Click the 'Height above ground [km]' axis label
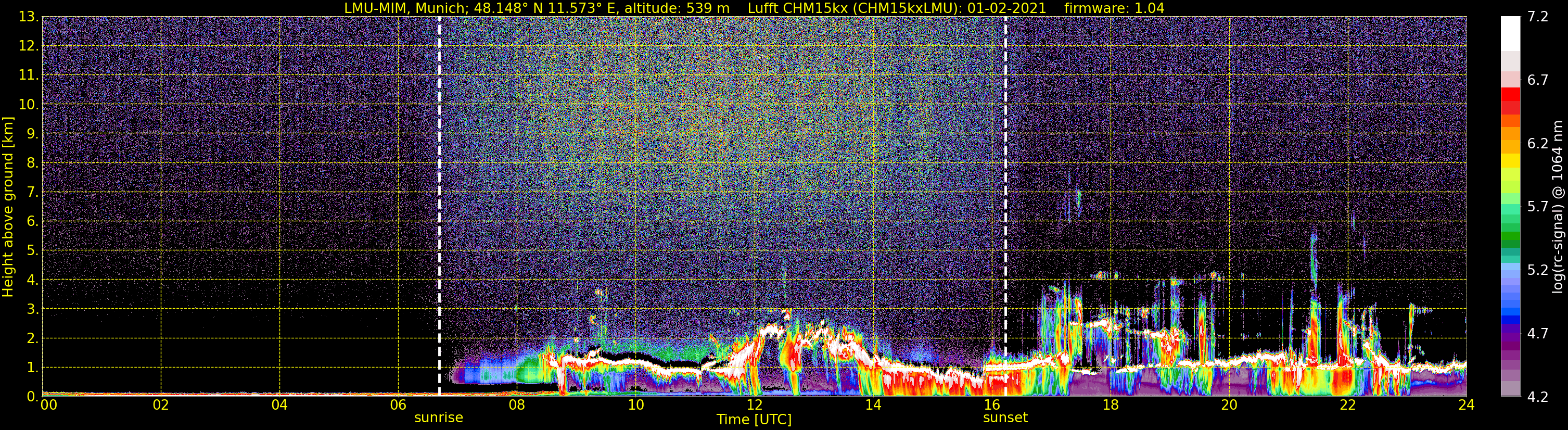The height and width of the screenshot is (430, 1568). point(8,207)
